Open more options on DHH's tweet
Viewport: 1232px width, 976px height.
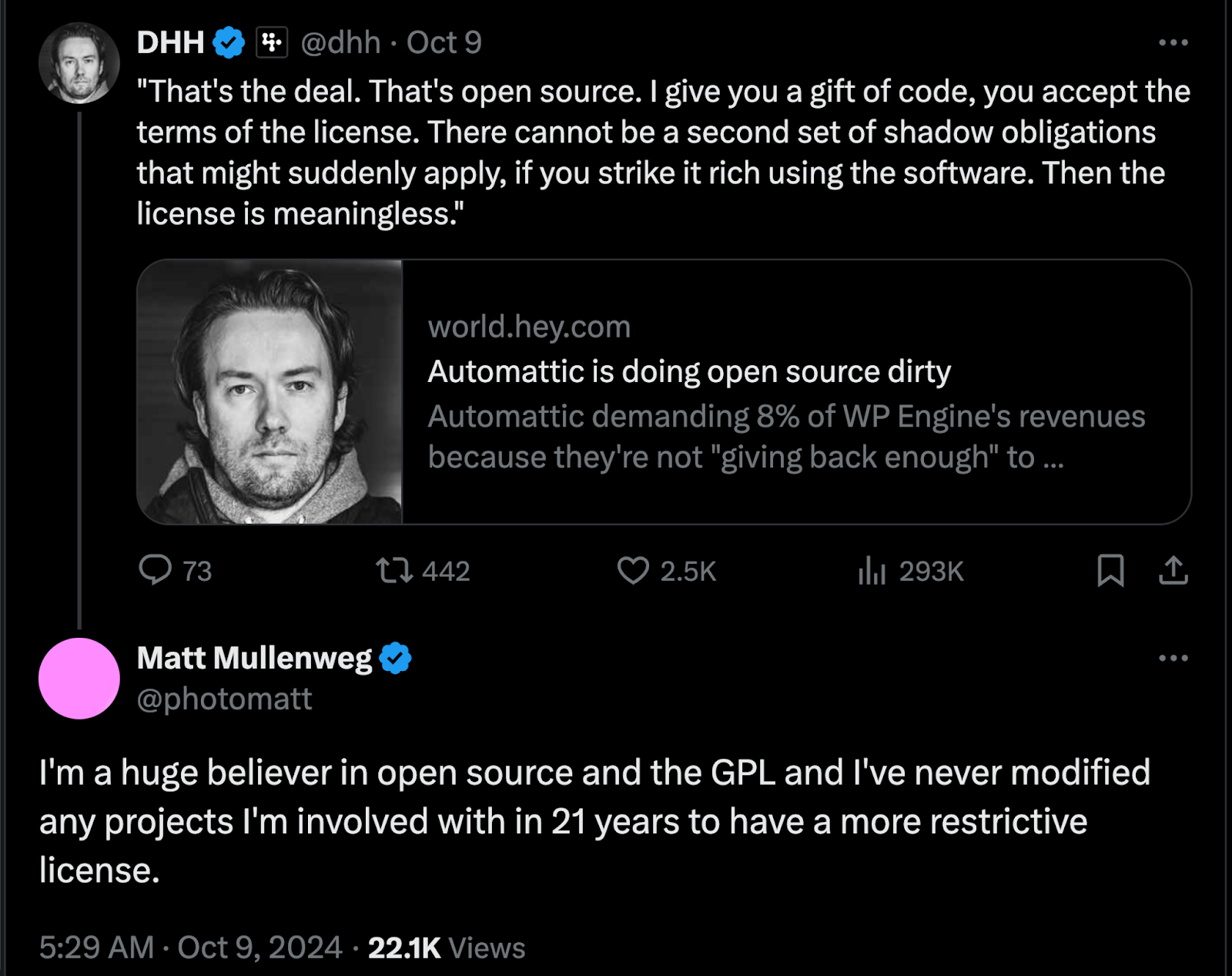1173,43
